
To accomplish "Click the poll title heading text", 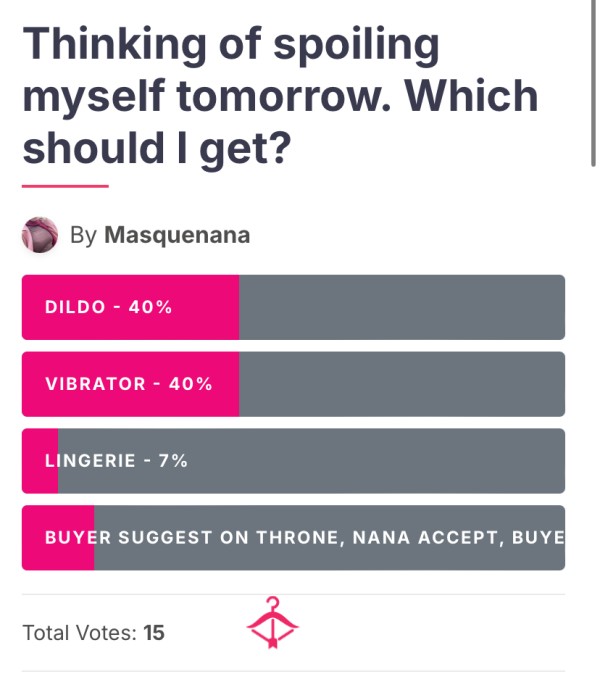I will [280, 96].
